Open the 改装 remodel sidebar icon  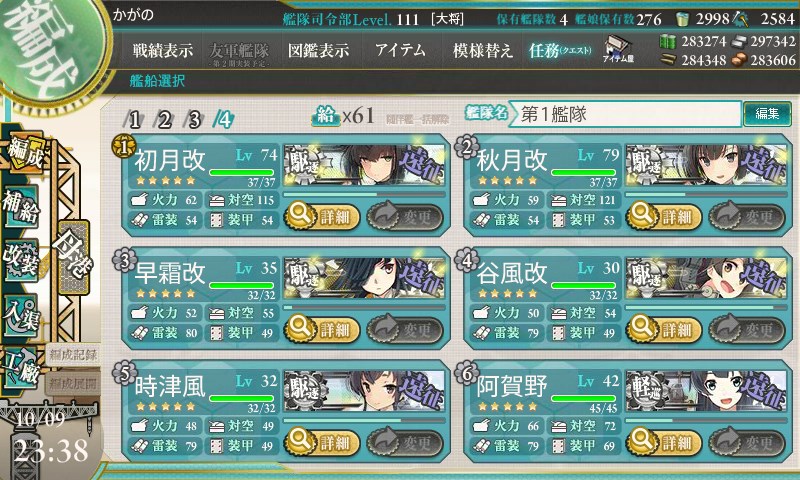(x=20, y=260)
